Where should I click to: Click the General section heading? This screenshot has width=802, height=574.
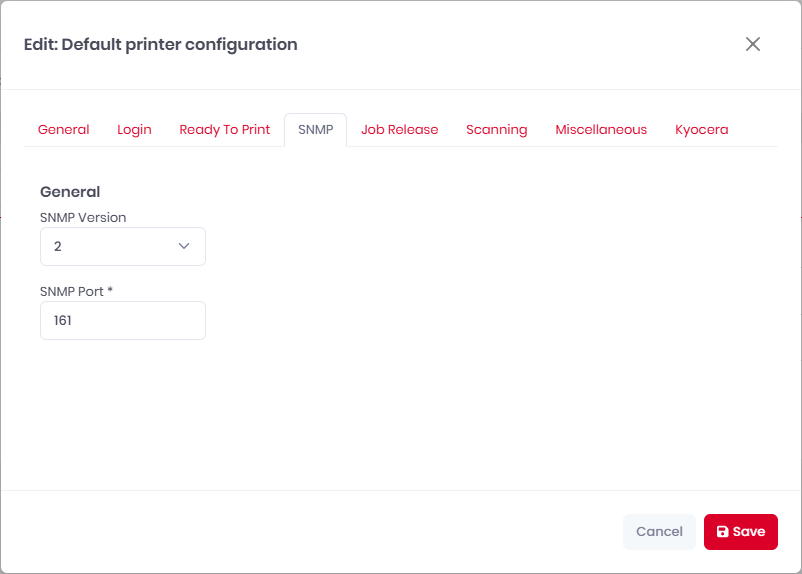[x=70, y=192]
